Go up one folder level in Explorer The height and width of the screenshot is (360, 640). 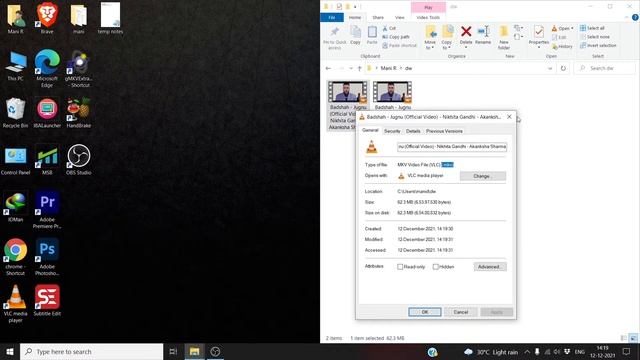pos(360,68)
